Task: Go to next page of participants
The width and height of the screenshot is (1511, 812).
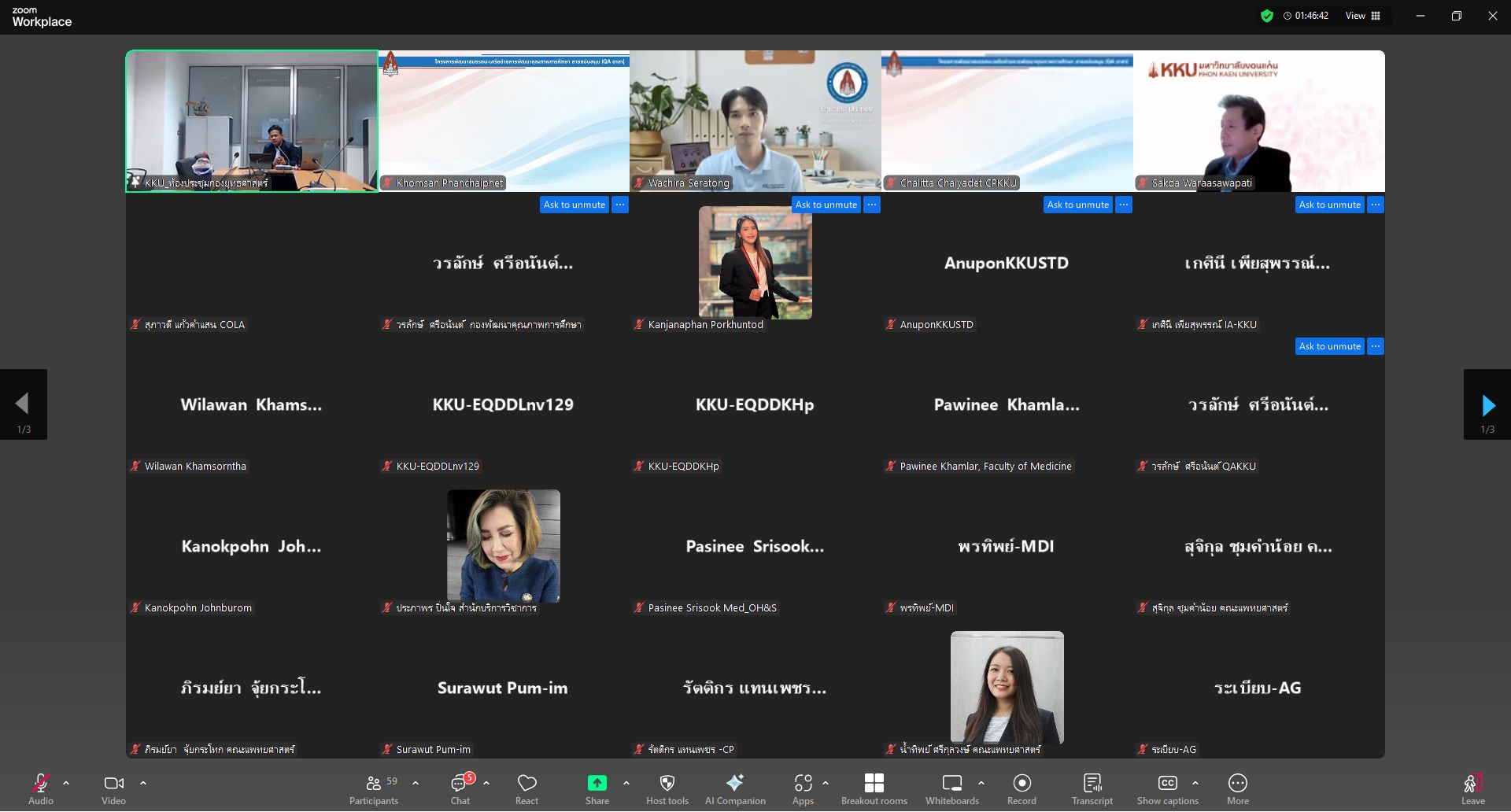Action: click(1487, 404)
